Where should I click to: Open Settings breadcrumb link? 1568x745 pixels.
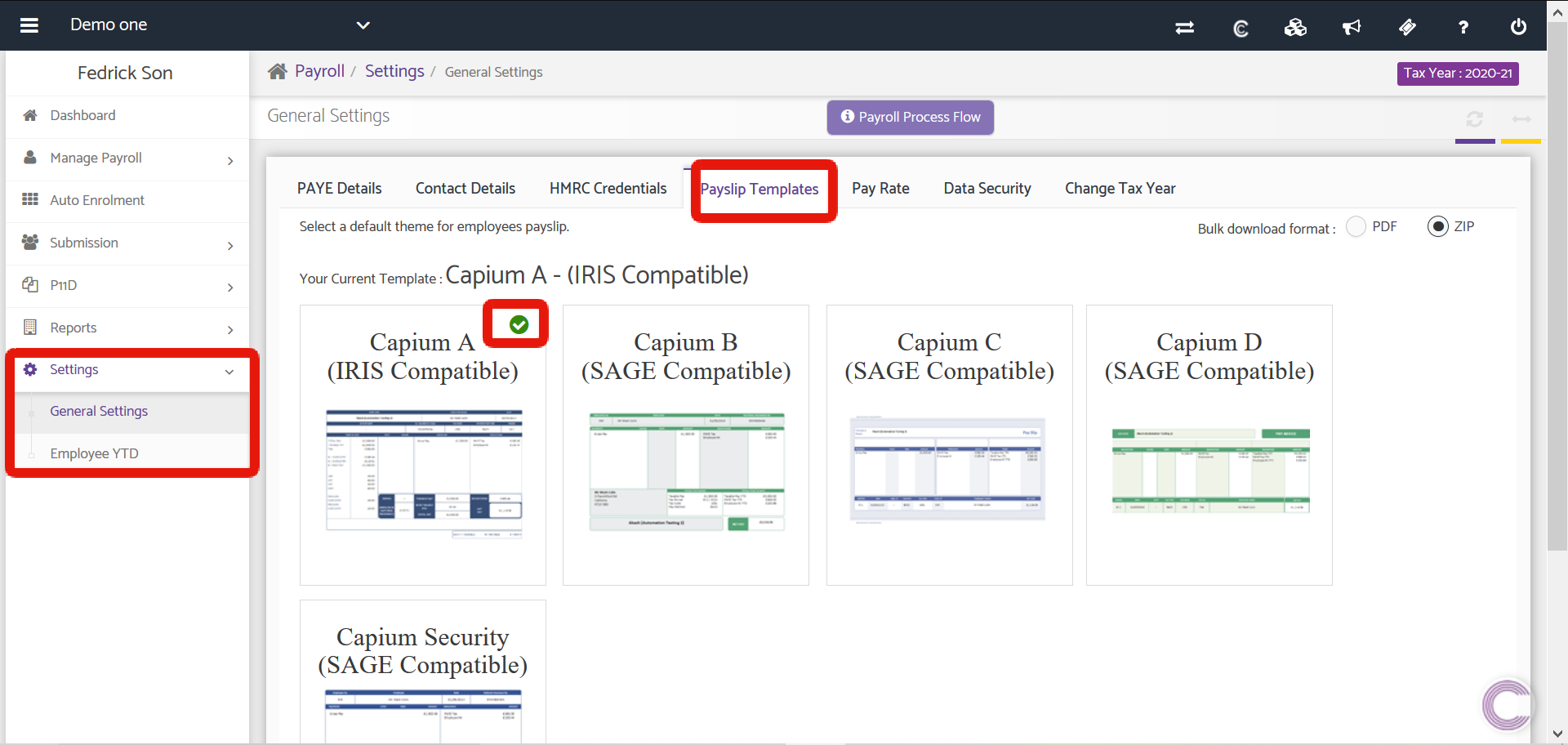394,71
